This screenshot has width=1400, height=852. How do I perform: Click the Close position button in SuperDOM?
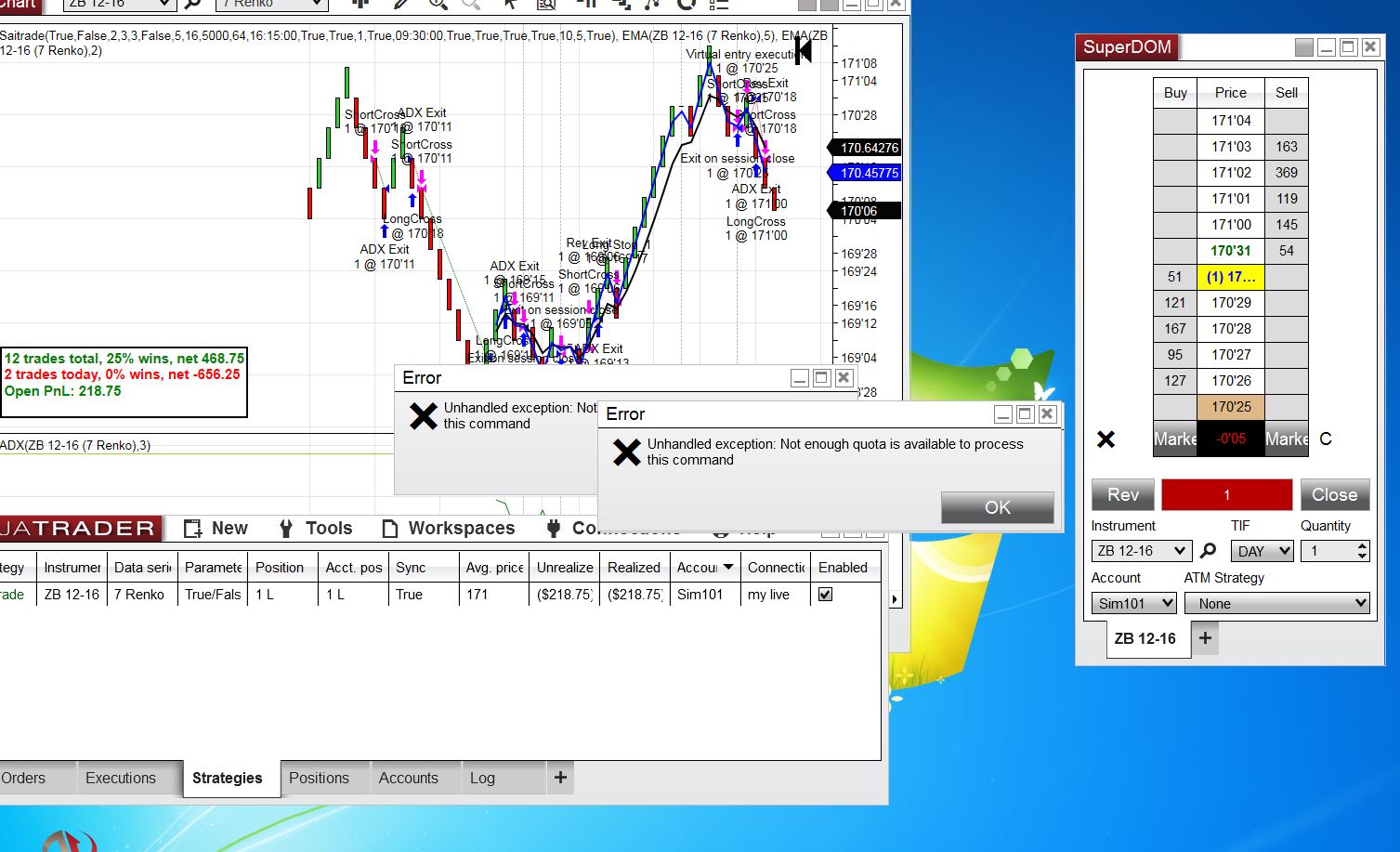(x=1334, y=495)
